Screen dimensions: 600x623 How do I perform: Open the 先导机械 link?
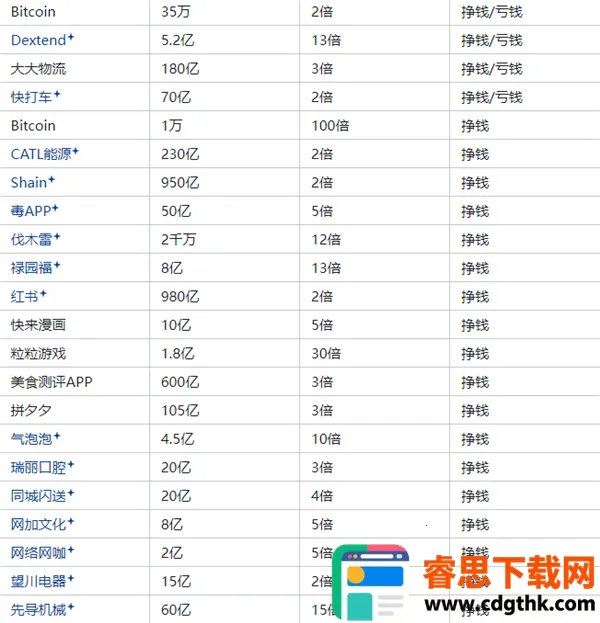click(43, 609)
